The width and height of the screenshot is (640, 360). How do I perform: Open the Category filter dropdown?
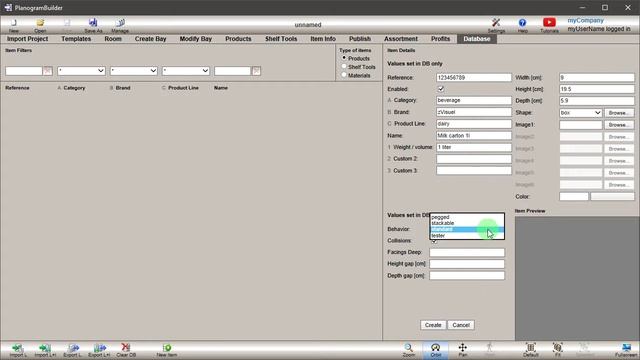coord(81,71)
